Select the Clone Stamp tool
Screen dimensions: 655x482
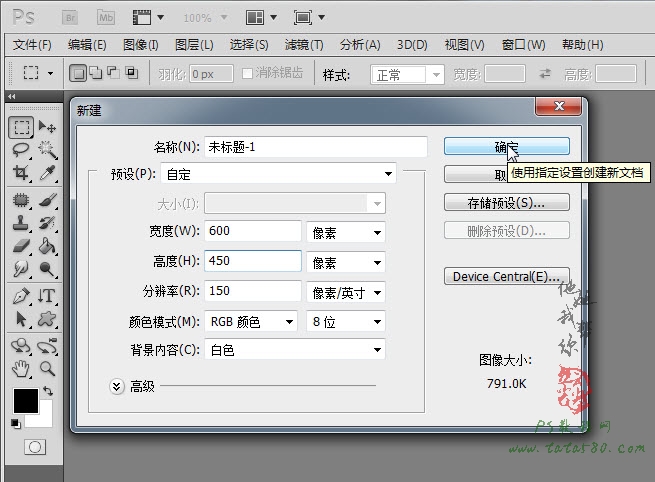pyautogui.click(x=21, y=223)
